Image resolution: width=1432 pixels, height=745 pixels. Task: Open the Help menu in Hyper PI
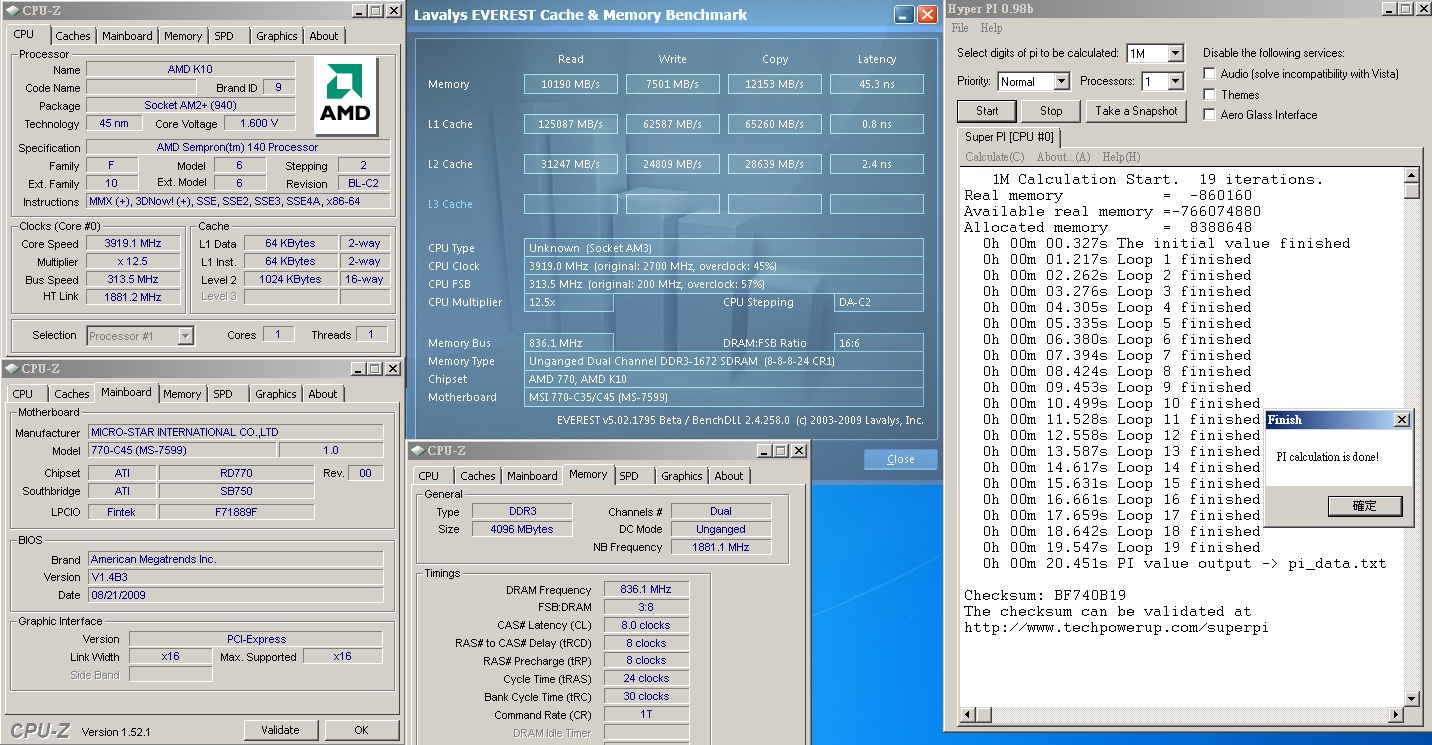(991, 28)
